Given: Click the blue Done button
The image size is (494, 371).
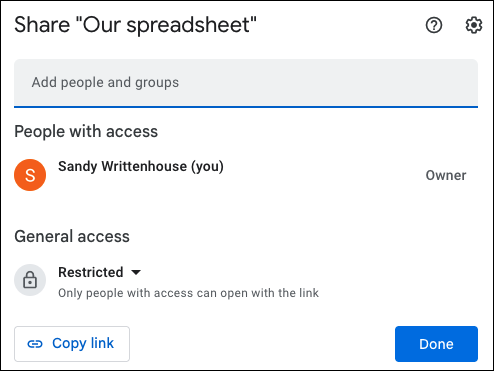Looking at the screenshot, I should (436, 344).
